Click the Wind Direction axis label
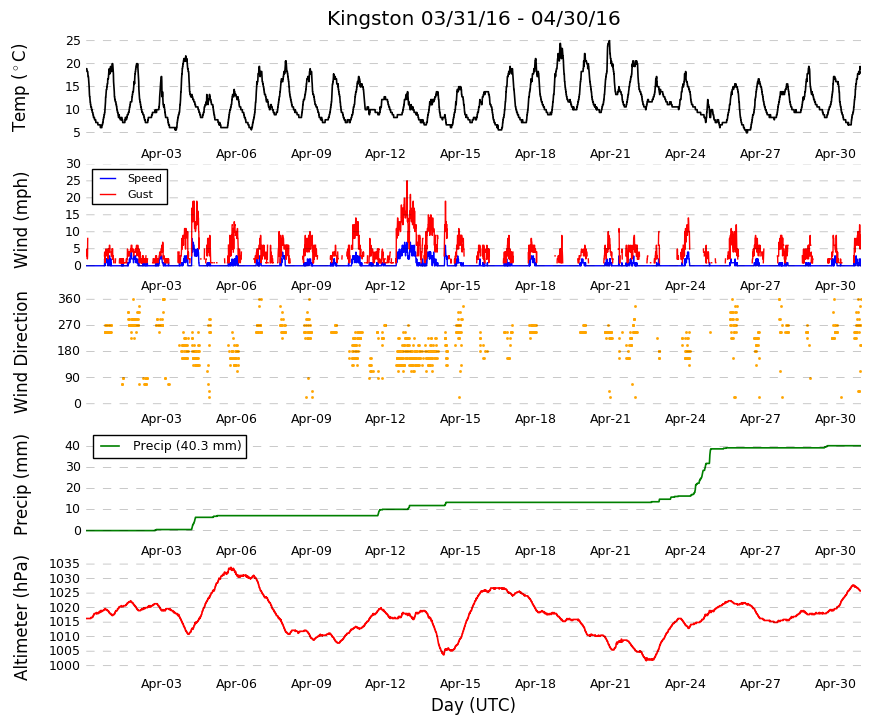Screen dimensions: 871x725 pyautogui.click(x=20, y=352)
